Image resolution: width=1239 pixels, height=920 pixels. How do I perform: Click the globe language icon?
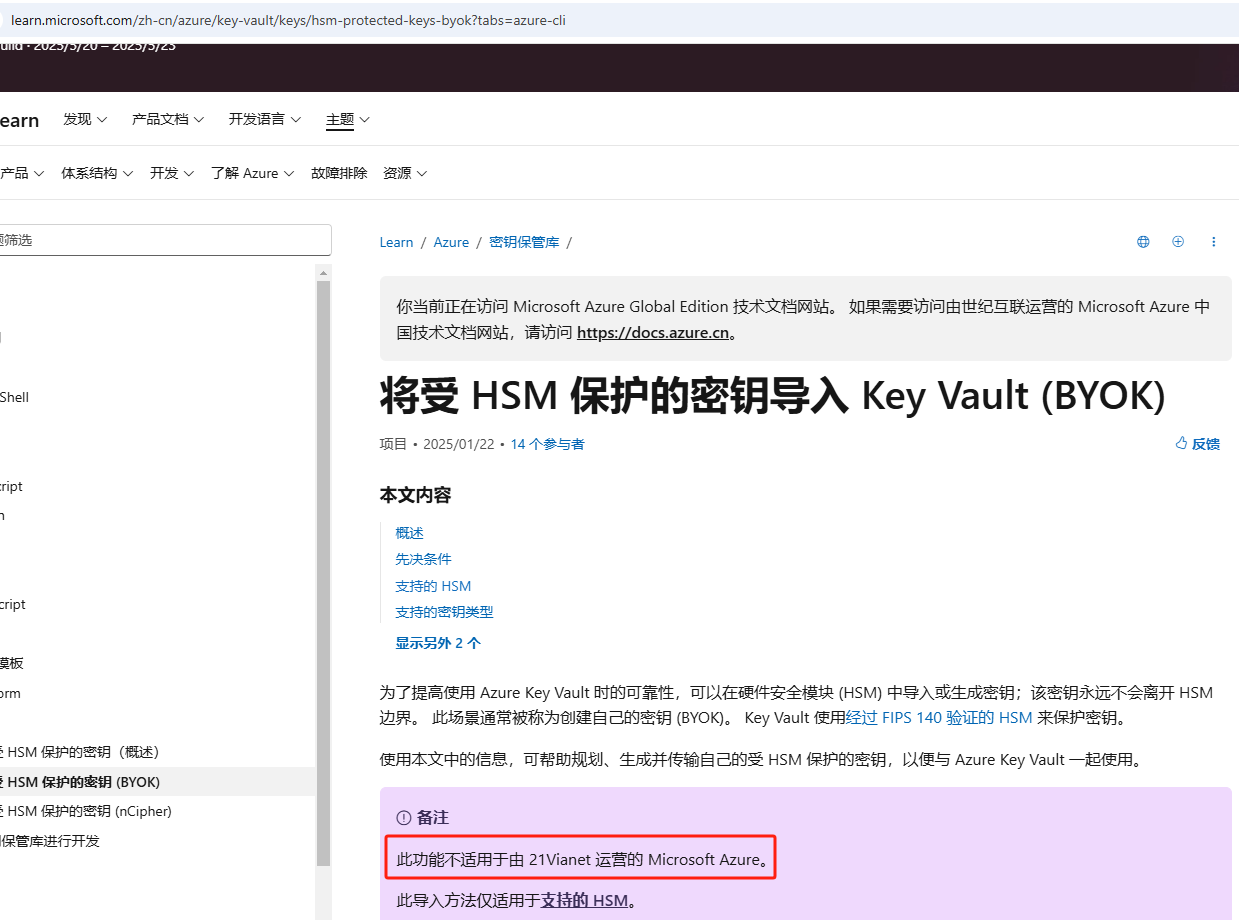[x=1143, y=242]
